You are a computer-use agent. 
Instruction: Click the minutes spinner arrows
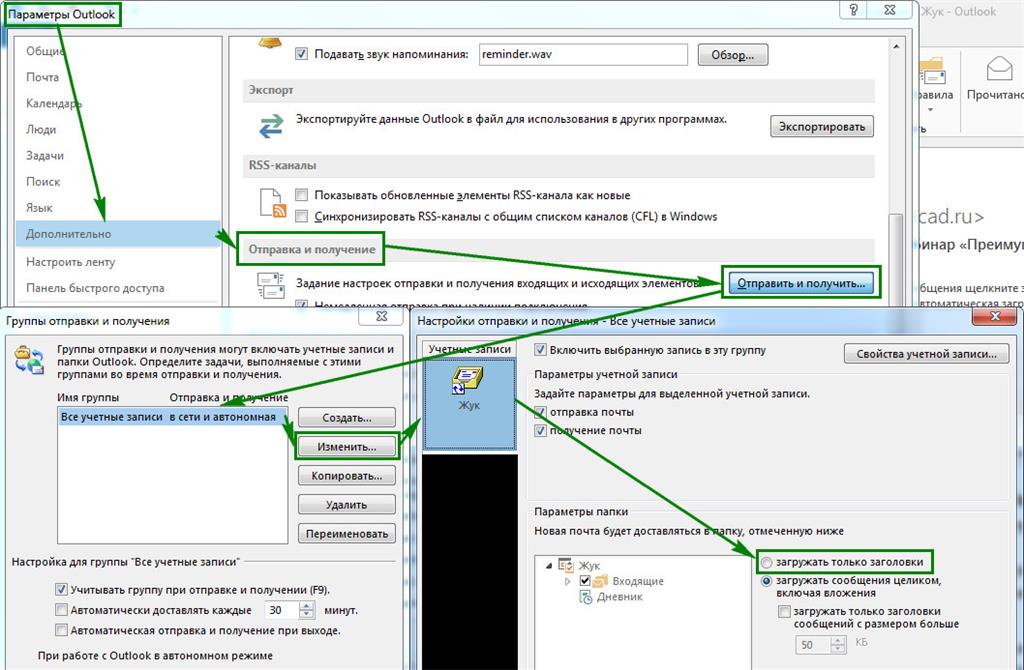pyautogui.click(x=306, y=610)
